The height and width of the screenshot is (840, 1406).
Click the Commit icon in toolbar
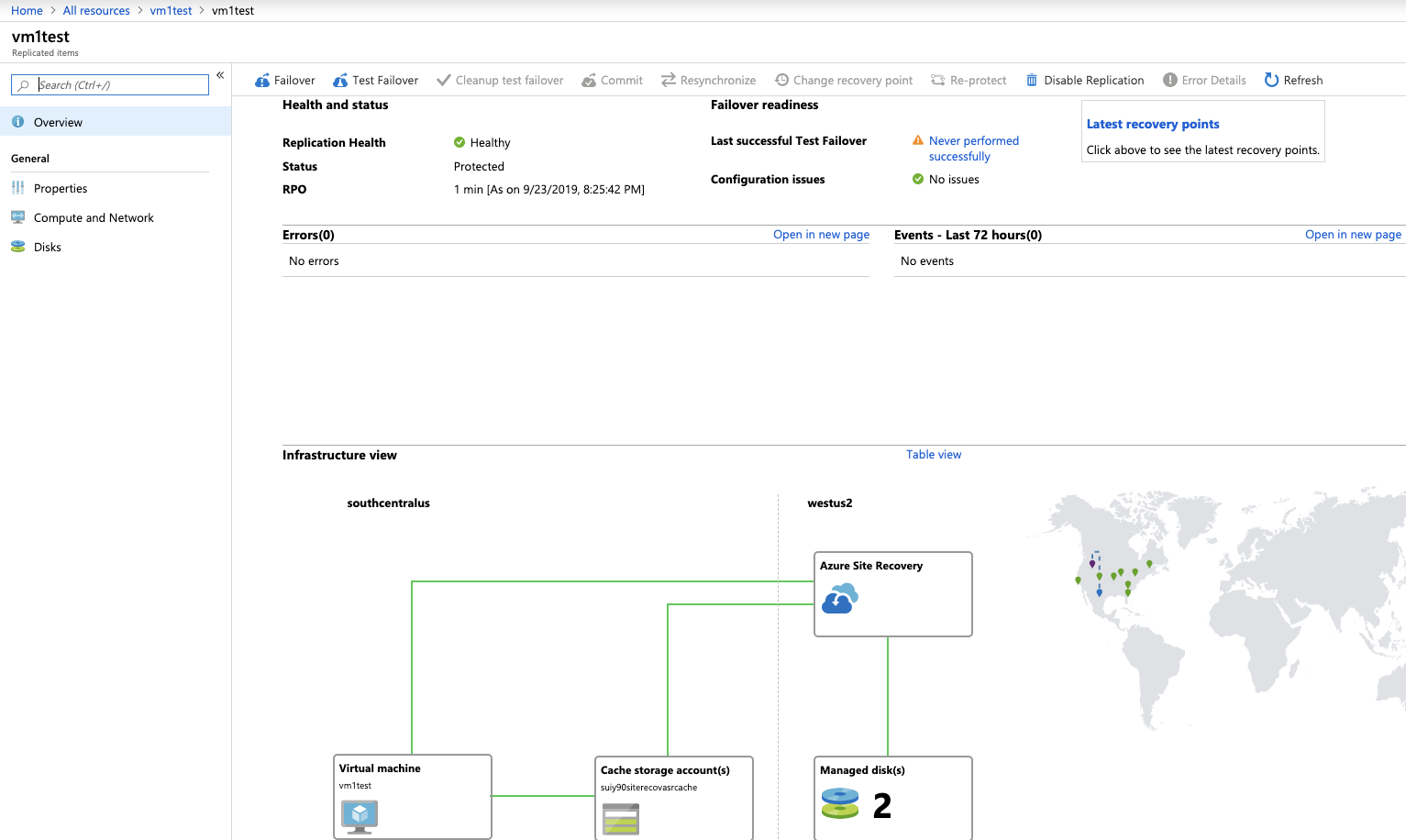589,81
